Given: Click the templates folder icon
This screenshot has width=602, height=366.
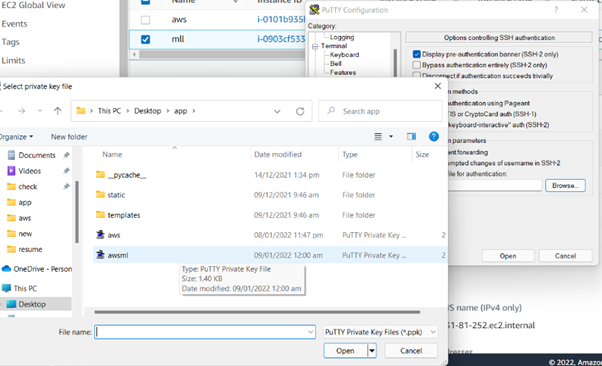Looking at the screenshot, I should [100, 215].
